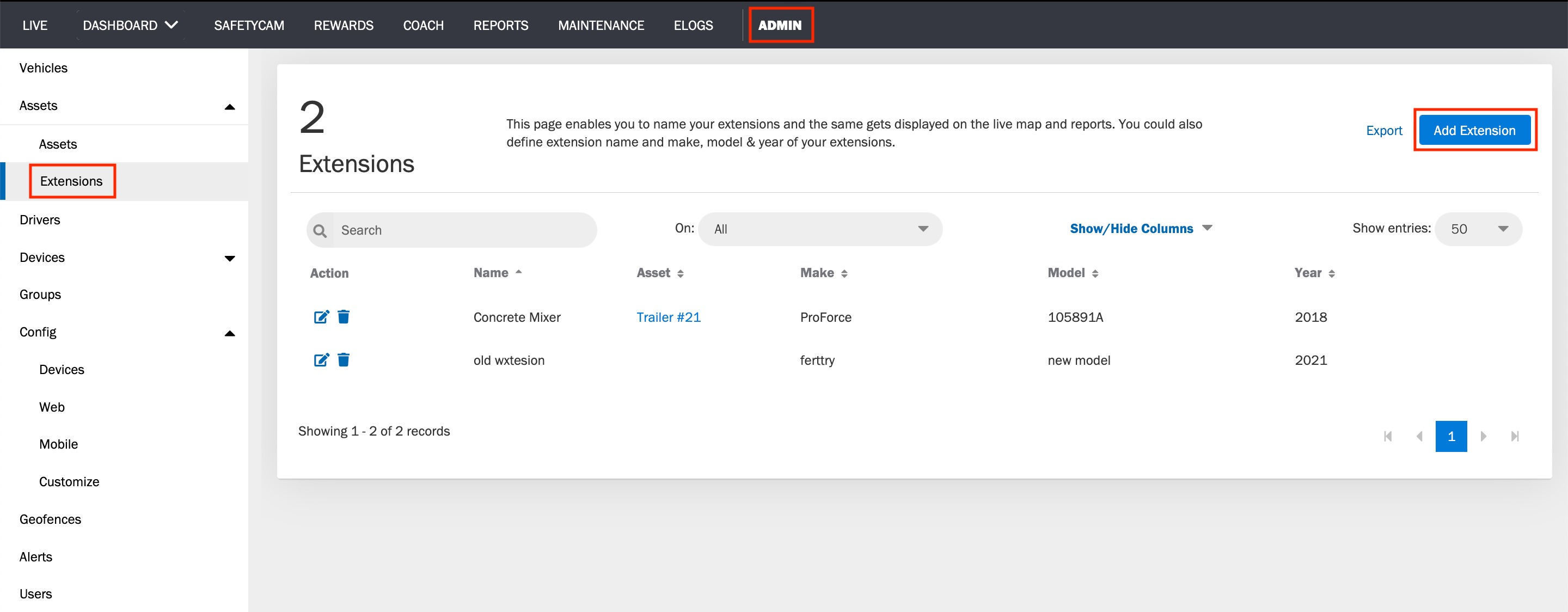Screen dimensions: 1568x612
Task: Open the Trailer #21 asset link
Action: tap(669, 317)
